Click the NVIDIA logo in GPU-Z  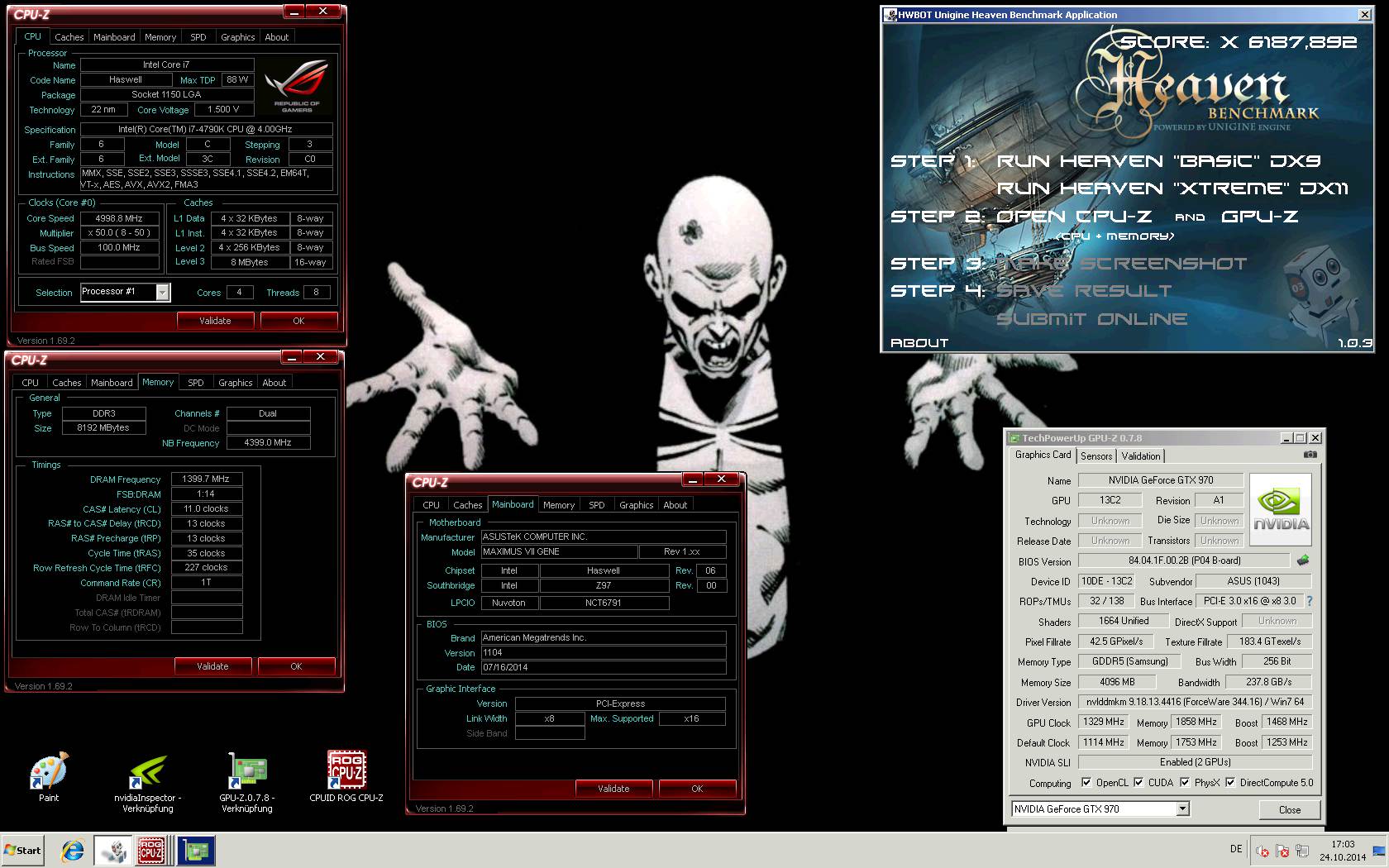1281,509
